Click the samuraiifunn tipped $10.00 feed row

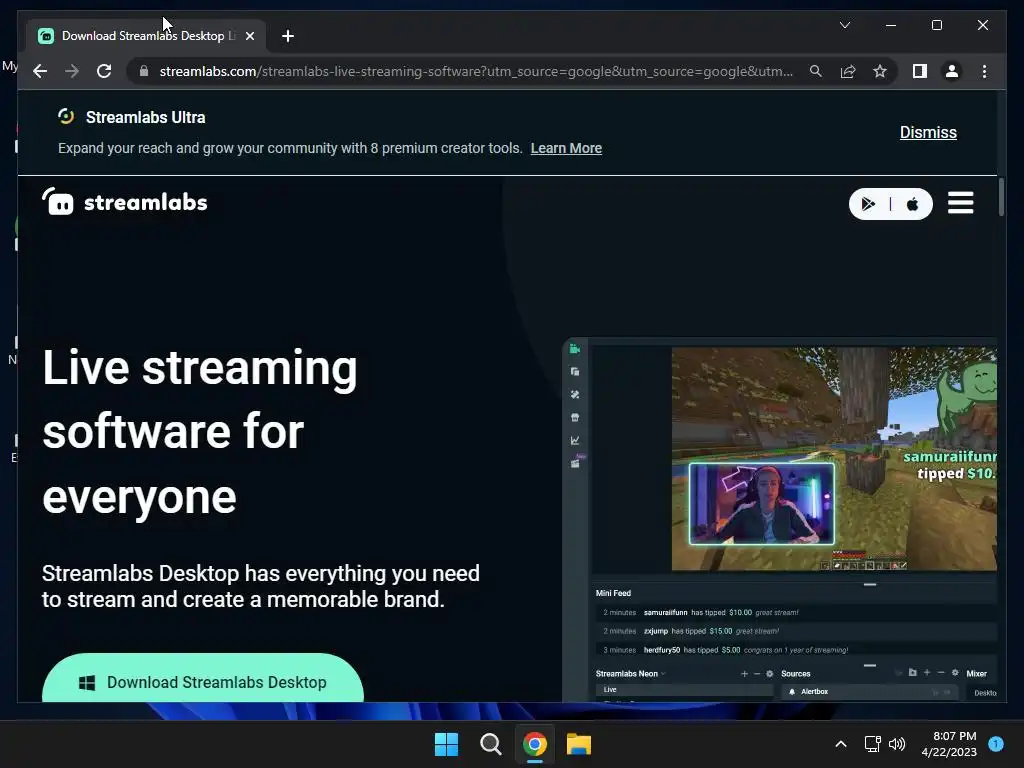795,613
